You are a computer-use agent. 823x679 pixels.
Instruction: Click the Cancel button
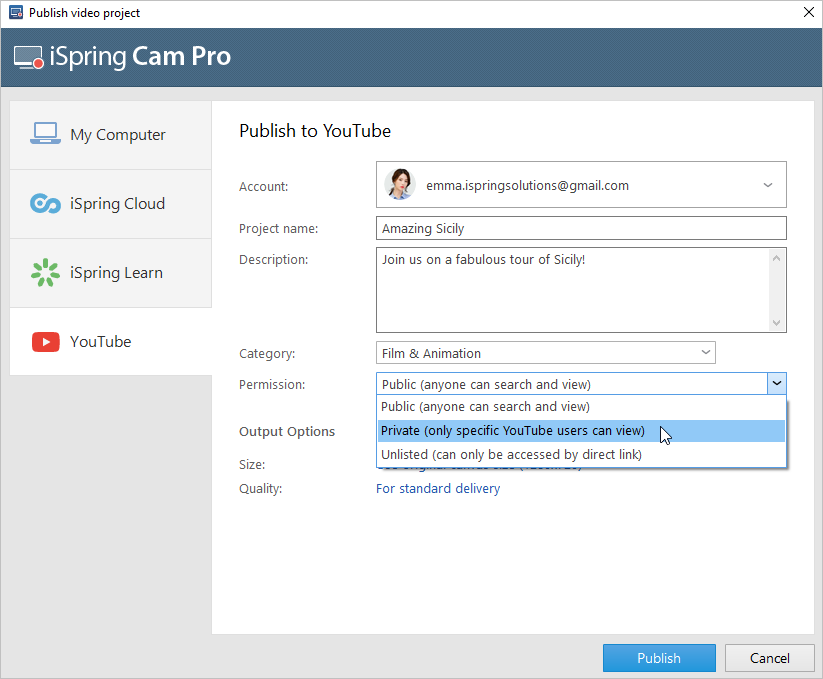[x=769, y=658]
